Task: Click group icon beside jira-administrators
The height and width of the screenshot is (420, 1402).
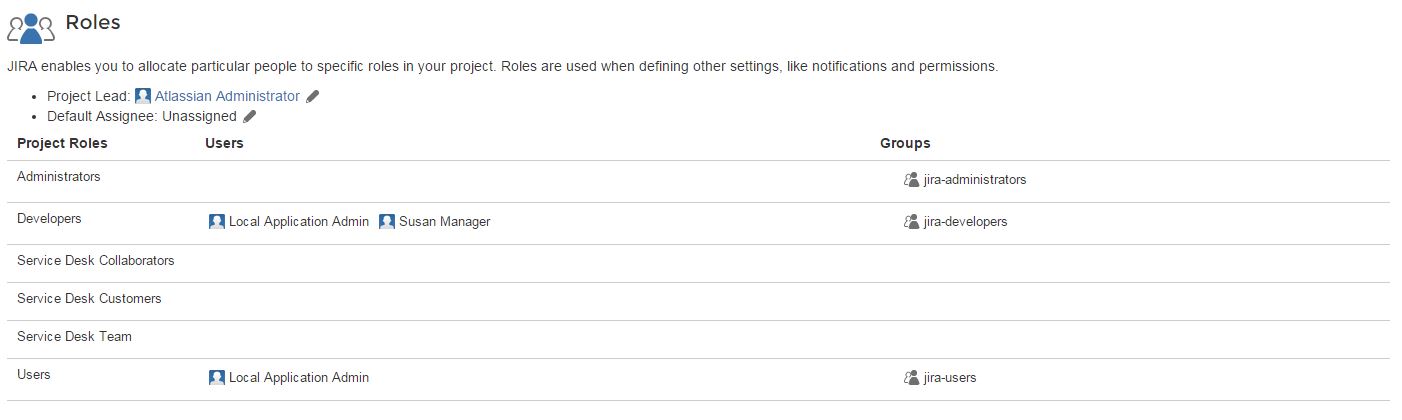Action: point(911,180)
